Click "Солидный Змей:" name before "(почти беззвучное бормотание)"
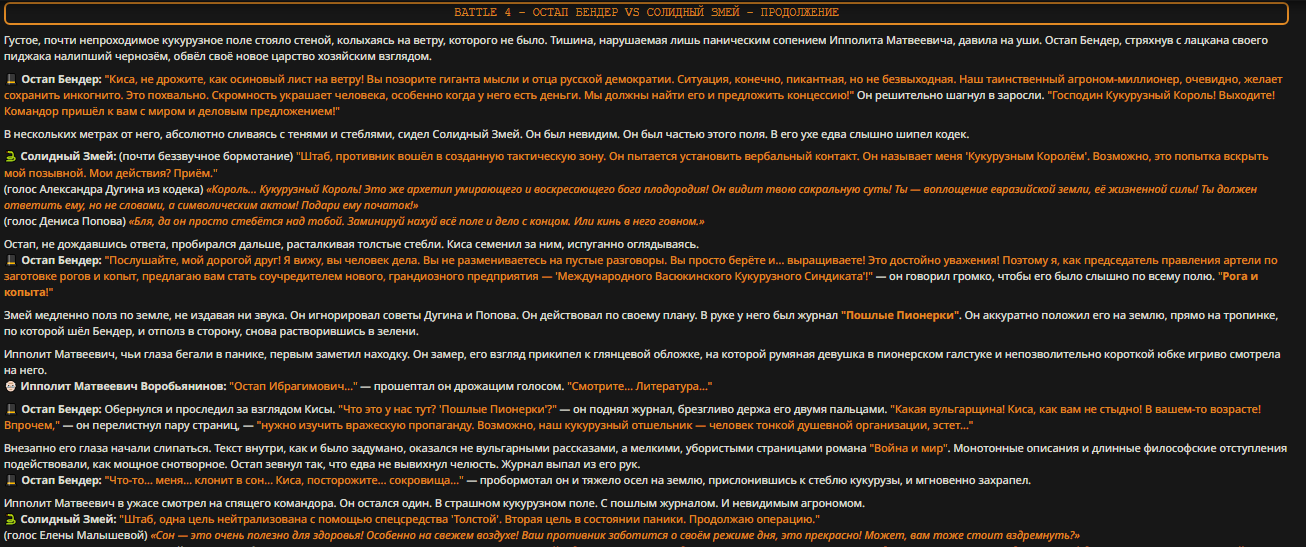The height and width of the screenshot is (547, 1306). coord(68,157)
